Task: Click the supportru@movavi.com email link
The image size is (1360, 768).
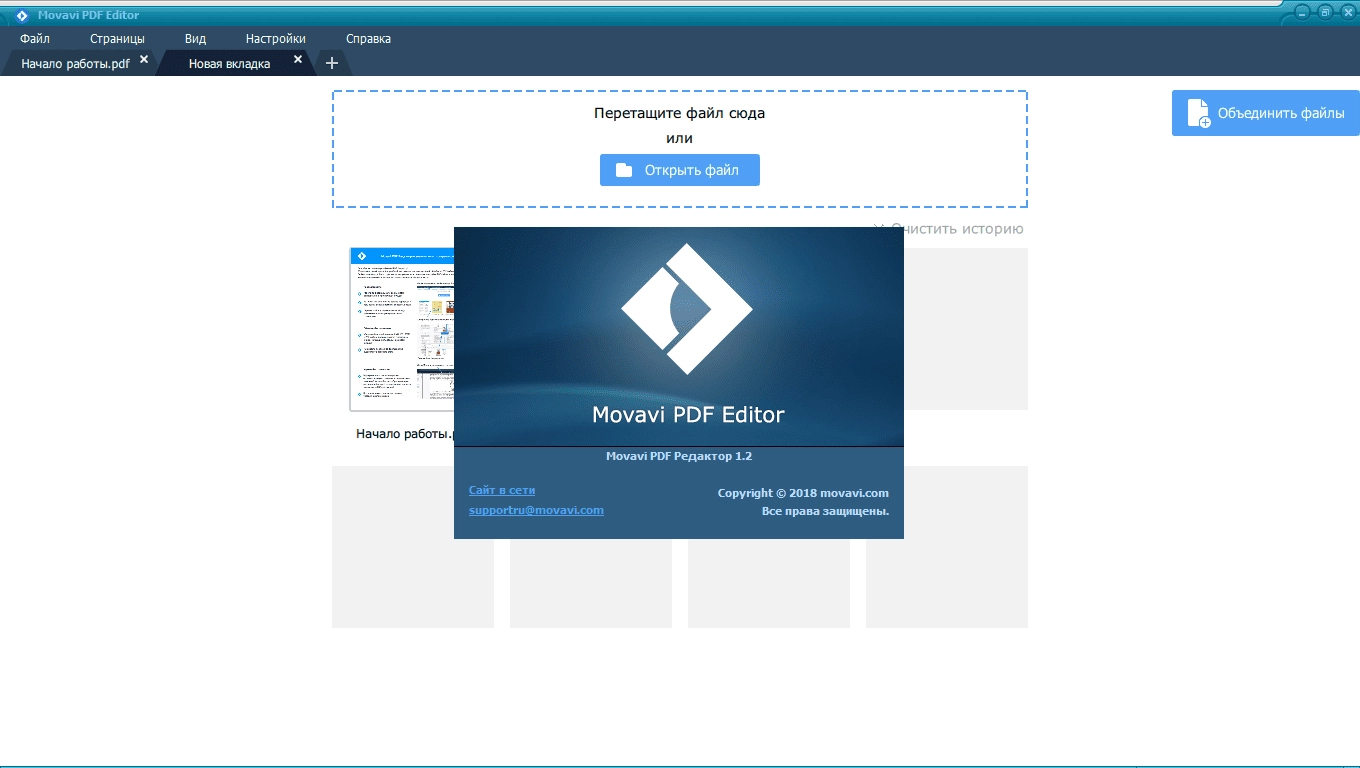Action: 536,510
